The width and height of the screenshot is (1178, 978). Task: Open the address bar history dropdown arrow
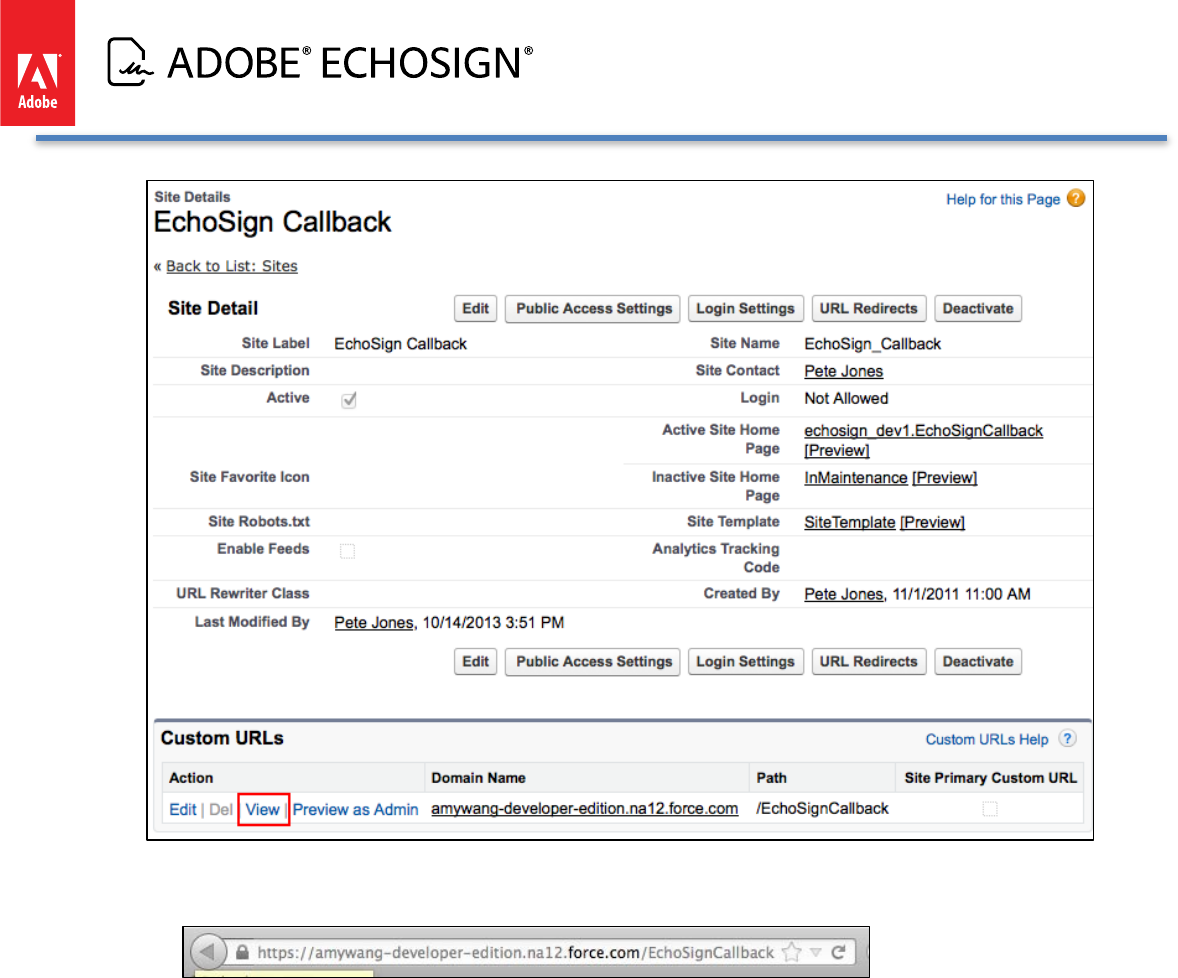(x=815, y=952)
